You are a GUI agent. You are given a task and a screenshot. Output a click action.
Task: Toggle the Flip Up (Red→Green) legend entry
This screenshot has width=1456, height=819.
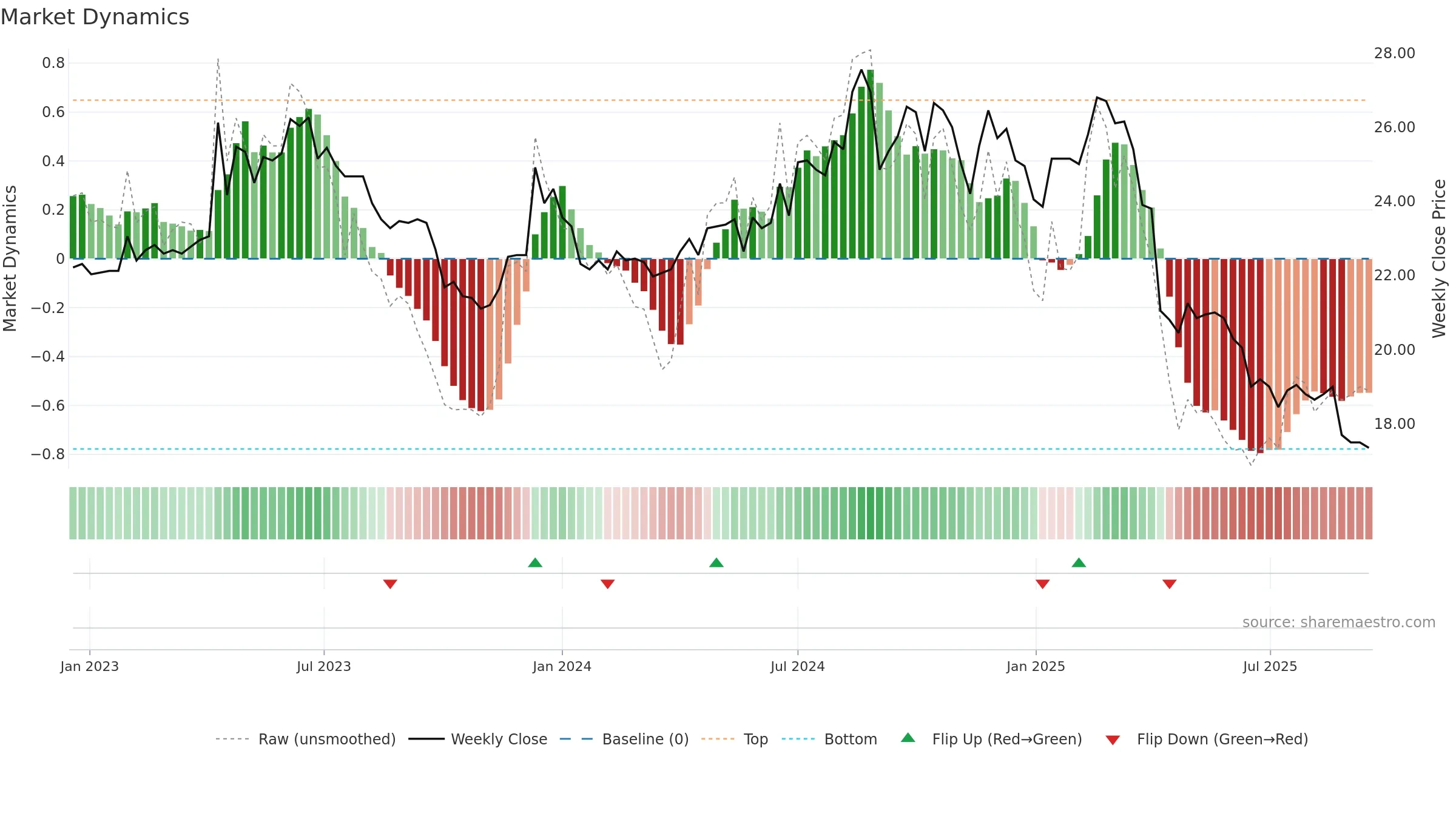tap(991, 739)
